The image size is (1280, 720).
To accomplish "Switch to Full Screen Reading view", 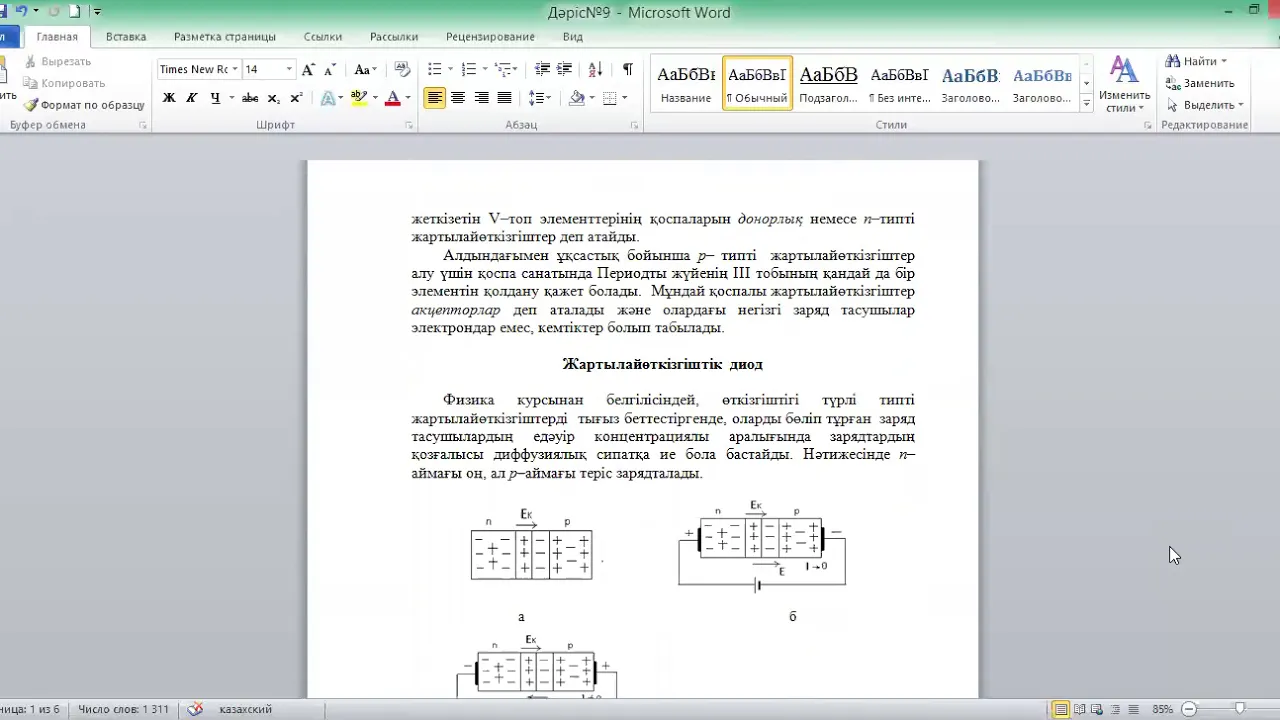I will (x=1079, y=709).
